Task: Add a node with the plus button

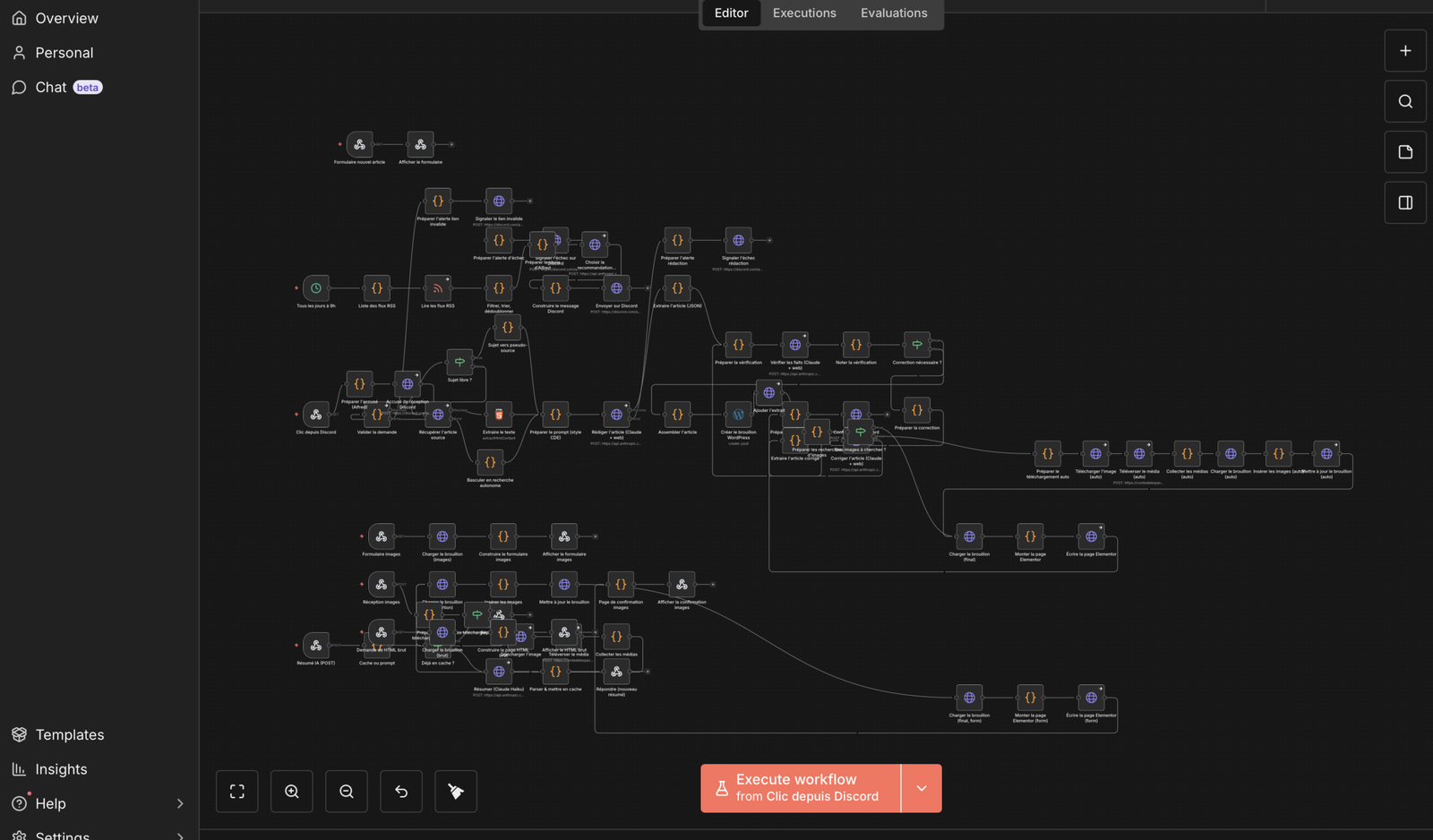Action: coord(1405,51)
